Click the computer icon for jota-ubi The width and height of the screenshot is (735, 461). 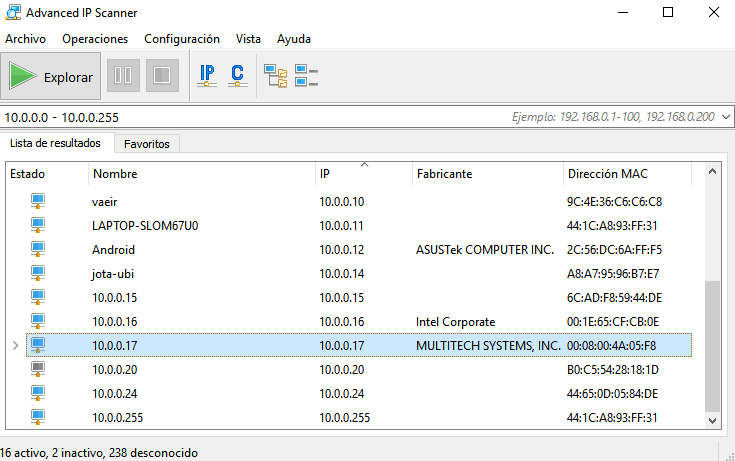pyautogui.click(x=38, y=273)
